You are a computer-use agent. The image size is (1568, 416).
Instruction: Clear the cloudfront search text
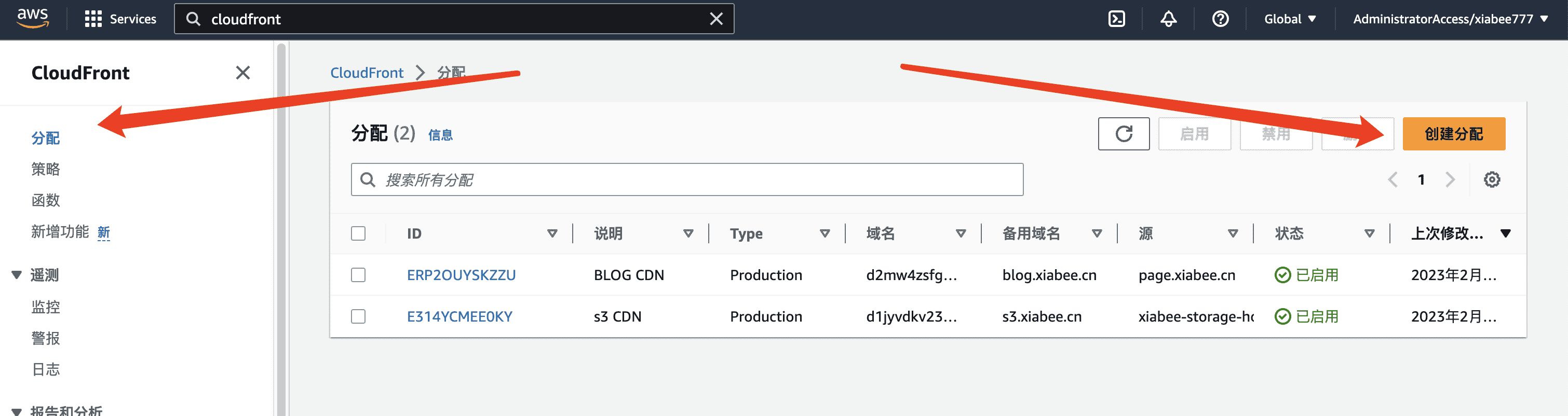pos(716,19)
